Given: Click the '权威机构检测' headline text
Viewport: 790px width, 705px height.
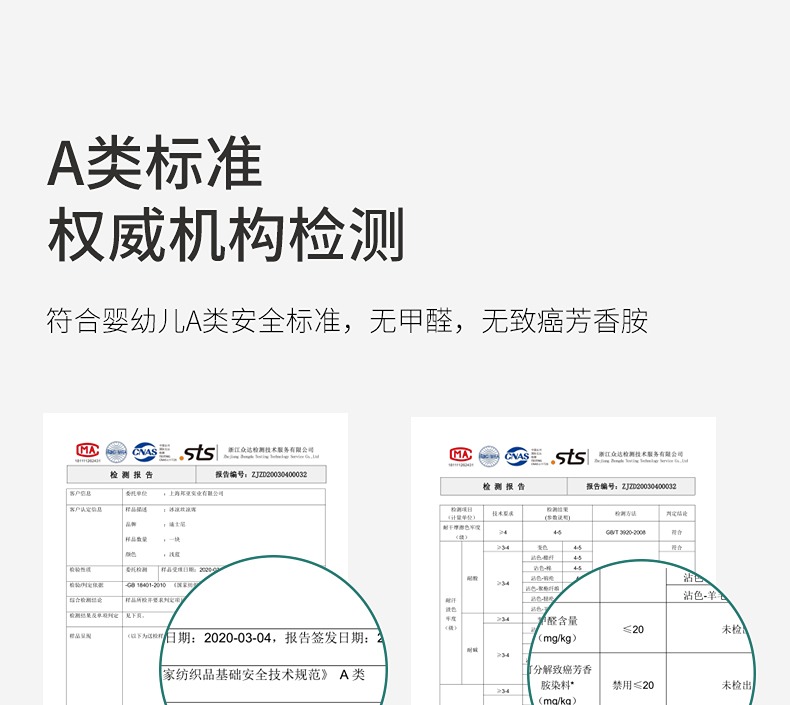Looking at the screenshot, I should 226,236.
